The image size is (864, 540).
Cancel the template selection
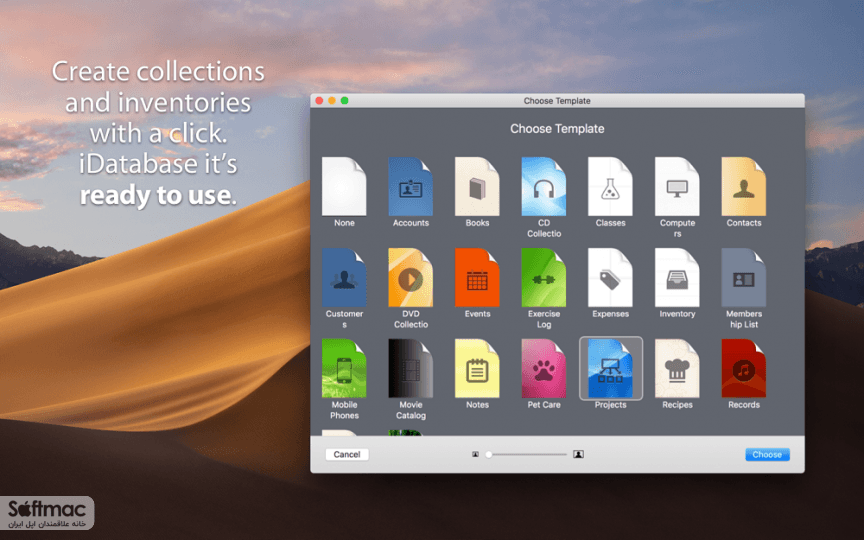click(347, 454)
